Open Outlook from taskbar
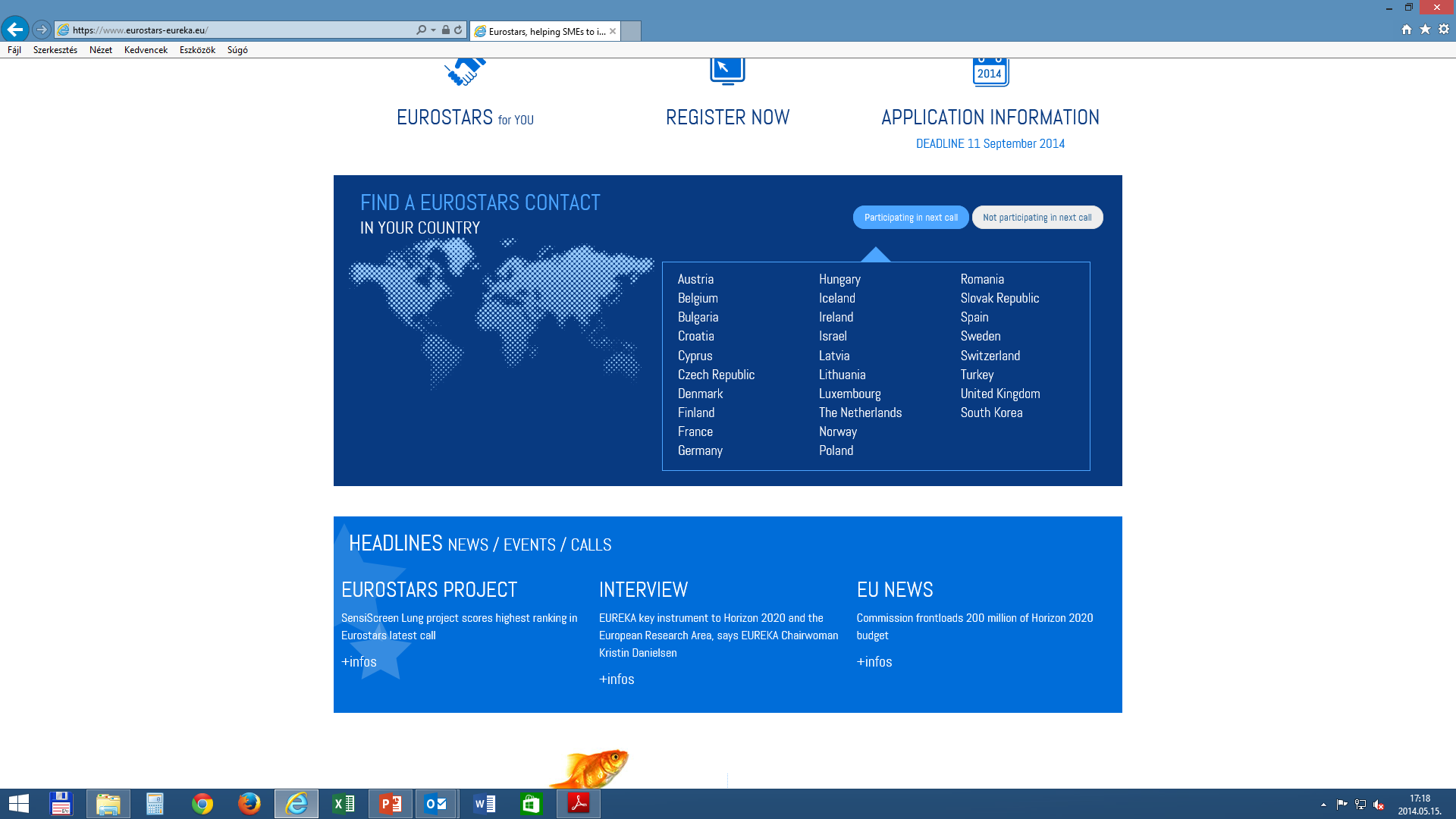The image size is (1456, 819). pos(437,804)
